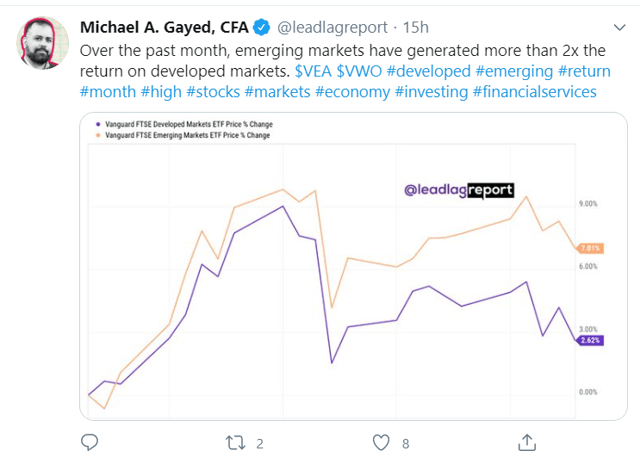Follow the #emerging hashtag link

pos(514,71)
